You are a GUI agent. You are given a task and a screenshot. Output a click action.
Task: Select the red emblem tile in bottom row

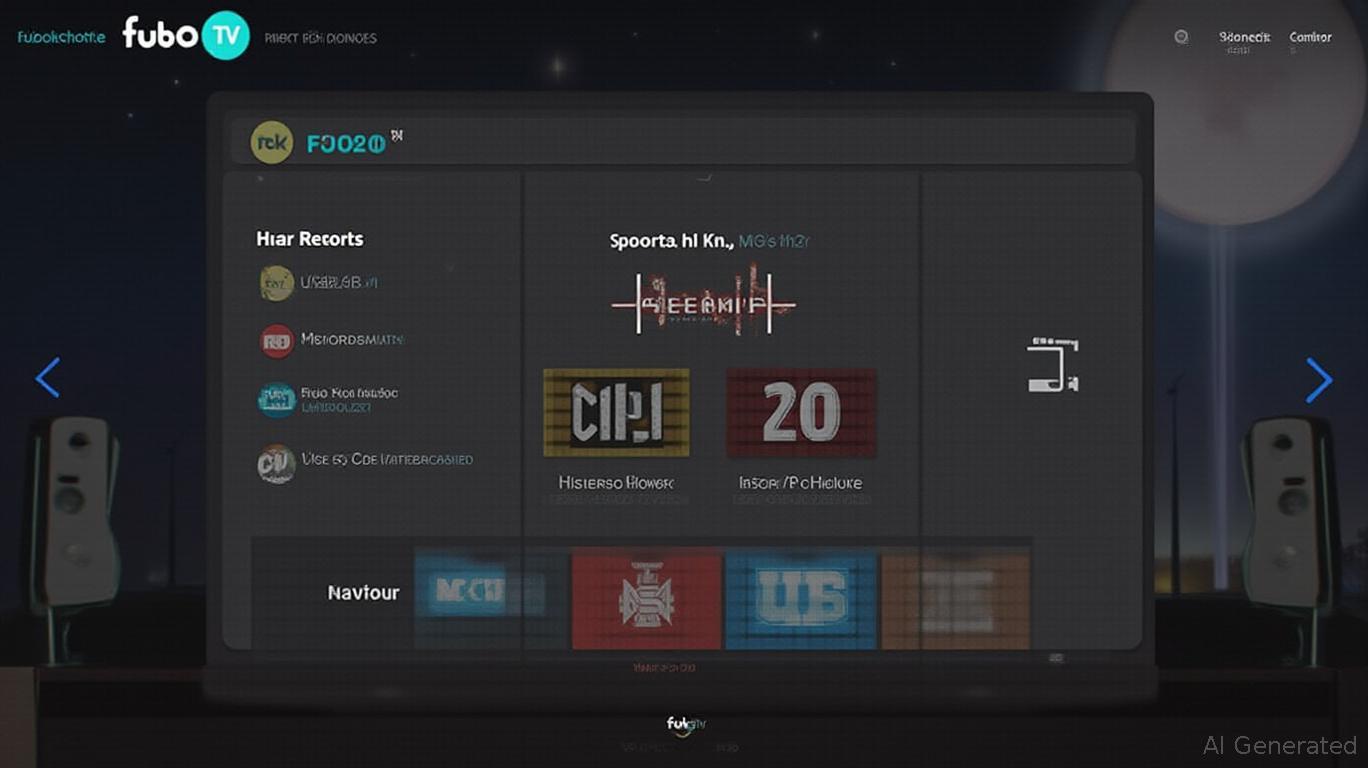[x=646, y=598]
